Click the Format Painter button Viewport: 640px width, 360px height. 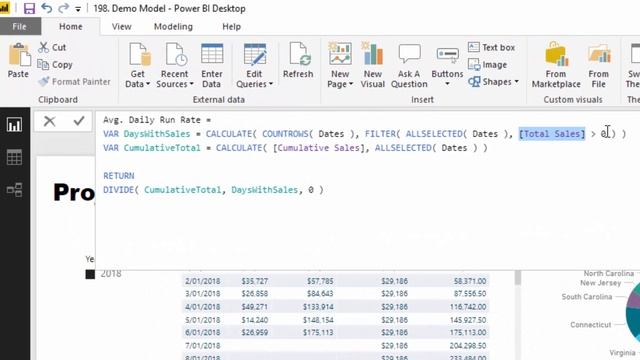tap(75, 82)
